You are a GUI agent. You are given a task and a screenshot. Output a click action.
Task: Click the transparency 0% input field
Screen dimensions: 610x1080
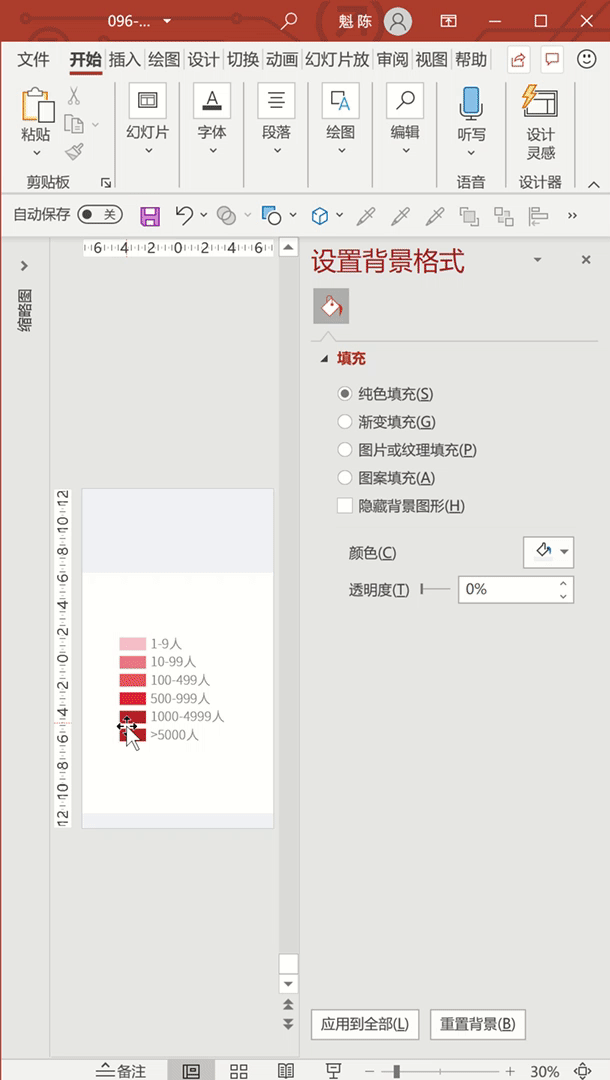coord(516,590)
